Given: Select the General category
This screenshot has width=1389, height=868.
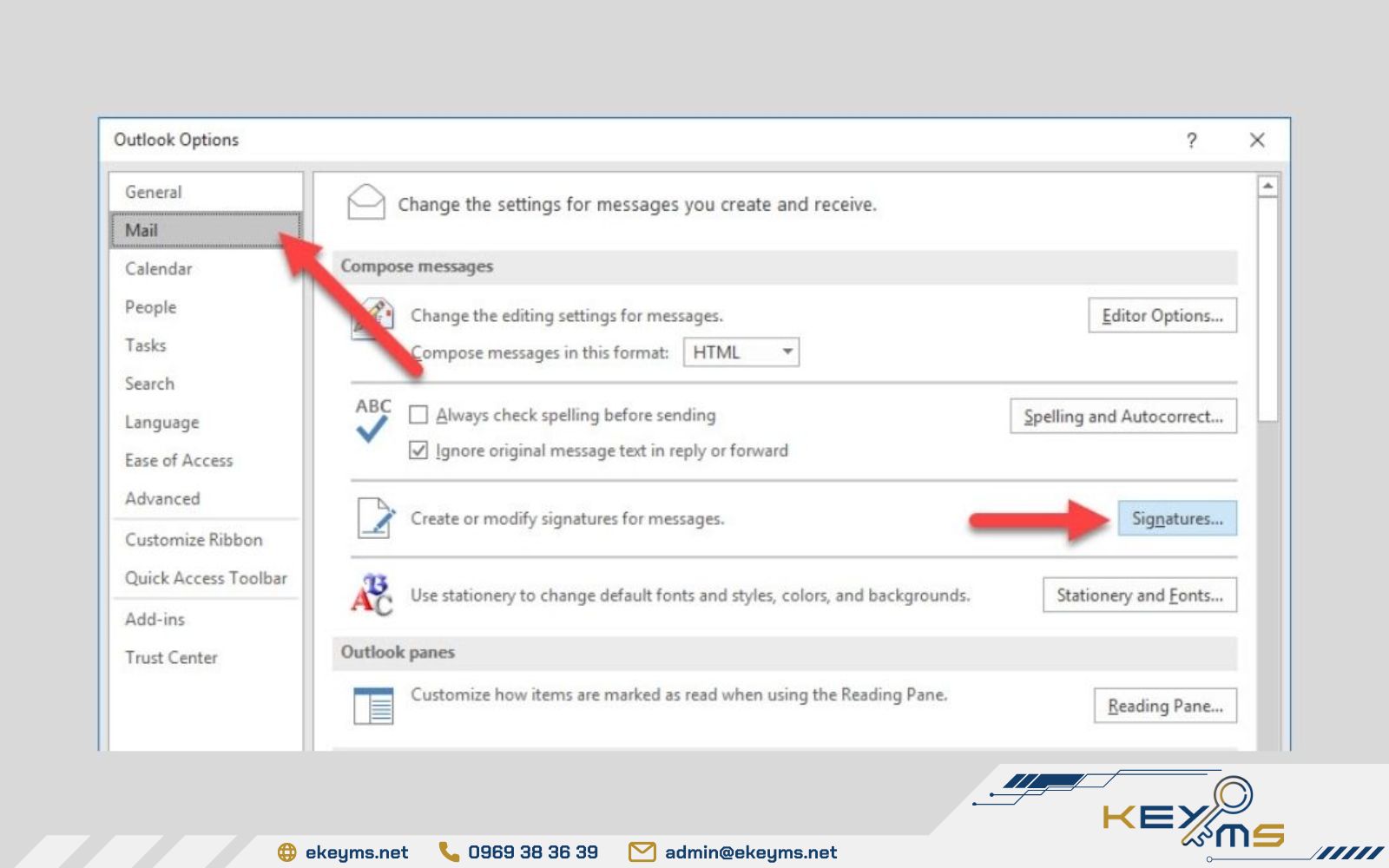Looking at the screenshot, I should (x=206, y=192).
